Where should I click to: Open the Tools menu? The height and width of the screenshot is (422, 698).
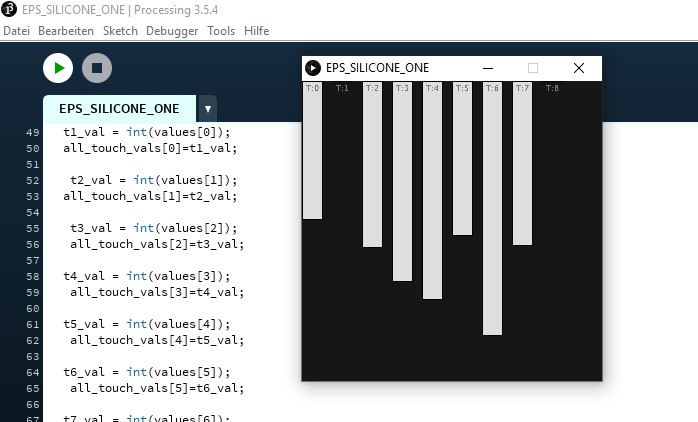coord(221,31)
